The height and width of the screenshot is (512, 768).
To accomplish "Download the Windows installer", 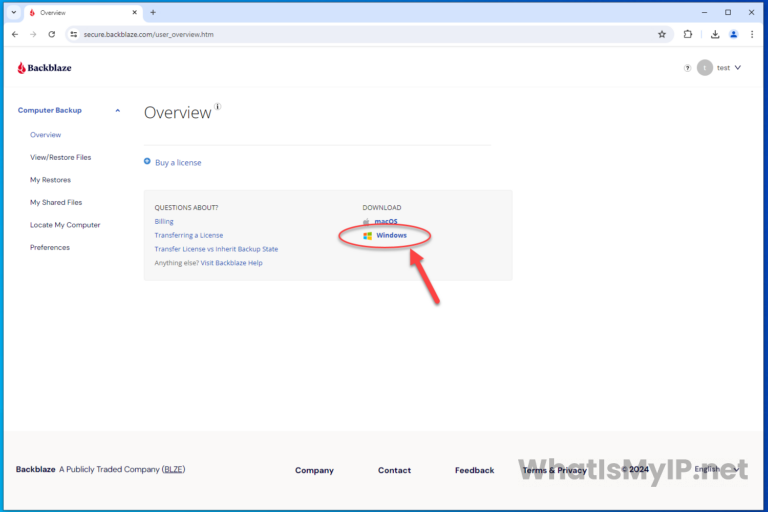I will 391,235.
